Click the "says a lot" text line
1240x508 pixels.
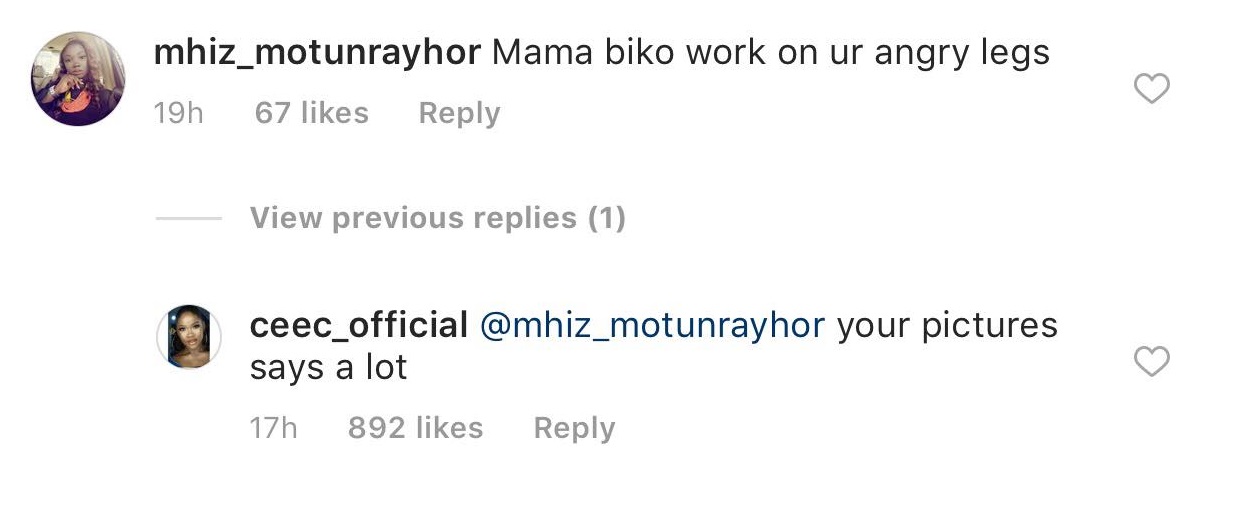(328, 368)
